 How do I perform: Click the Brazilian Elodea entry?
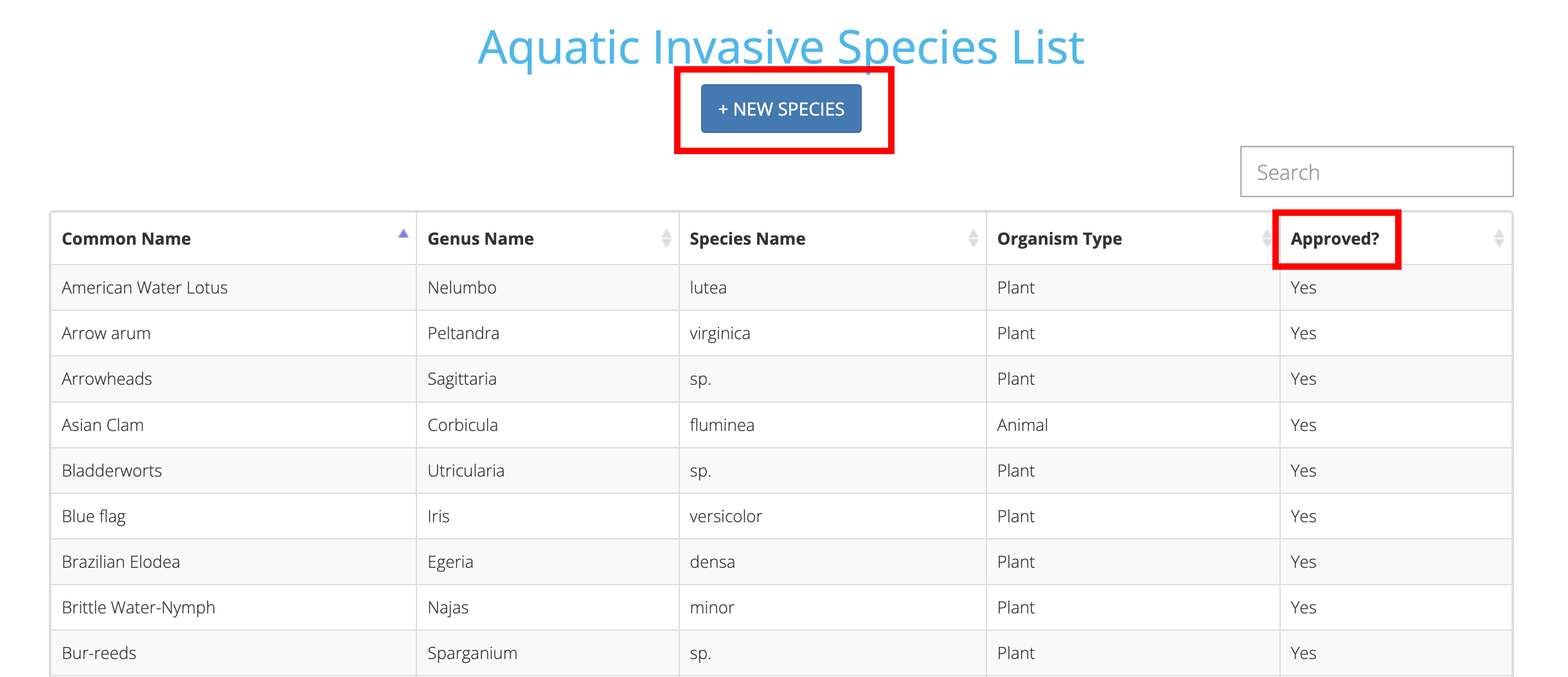(x=121, y=562)
